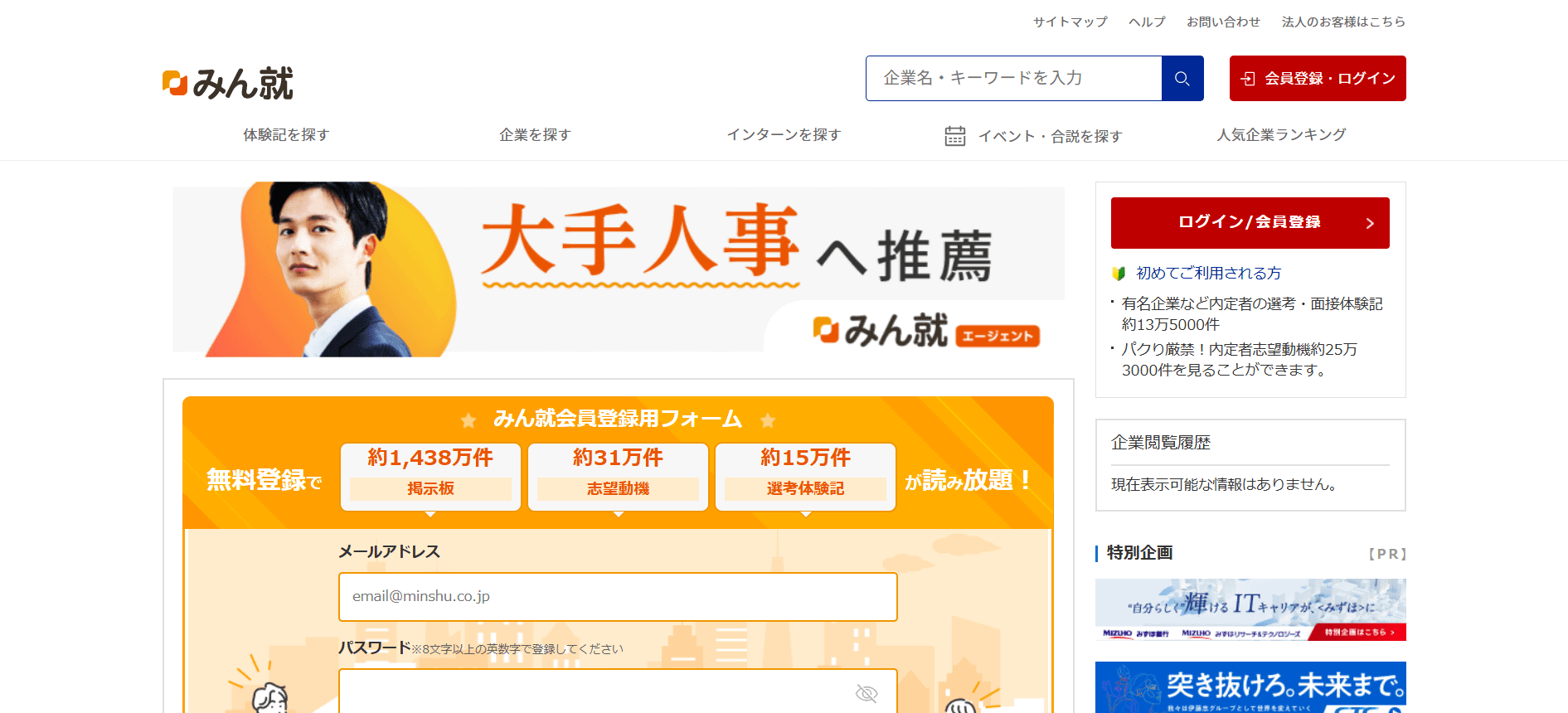Focus the 企業名・キーワード search field
Image resolution: width=1568 pixels, height=713 pixels.
click(x=1013, y=79)
